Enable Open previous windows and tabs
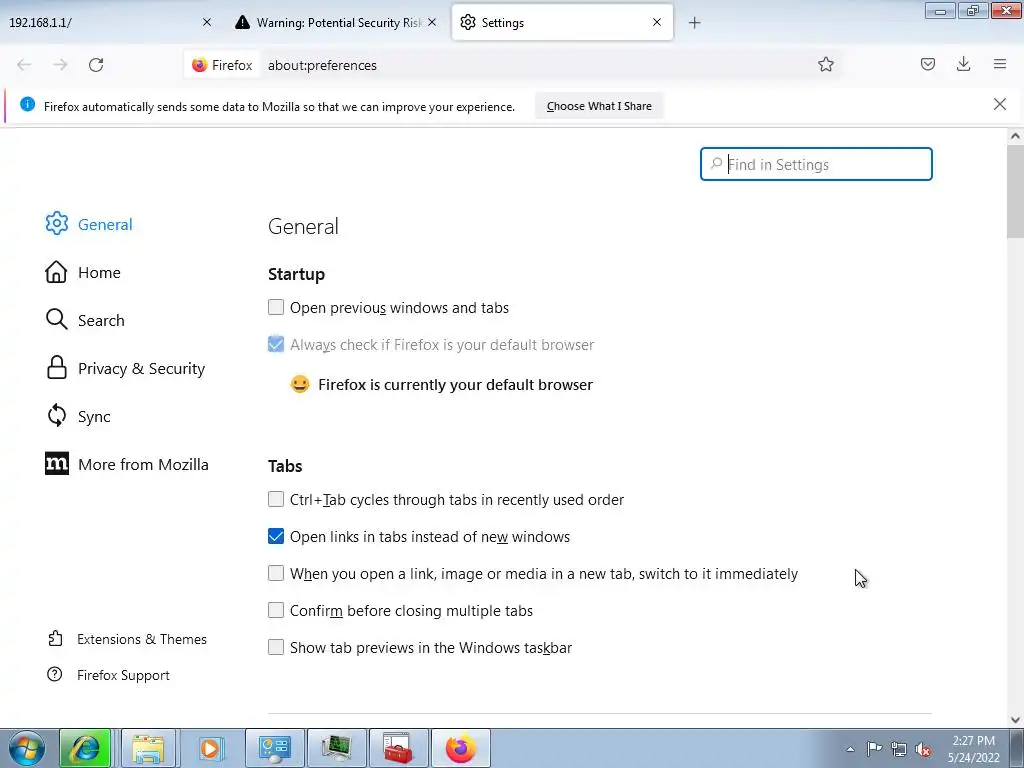The width and height of the screenshot is (1024, 768). [276, 307]
